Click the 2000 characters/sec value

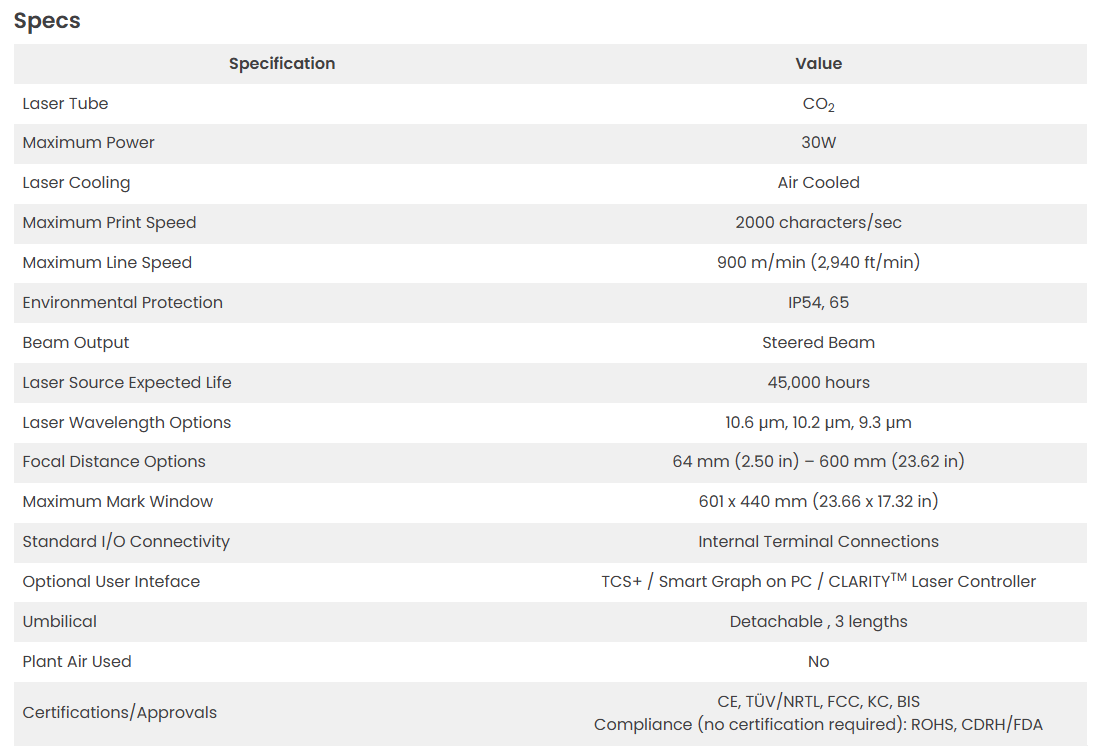pyautogui.click(x=818, y=223)
